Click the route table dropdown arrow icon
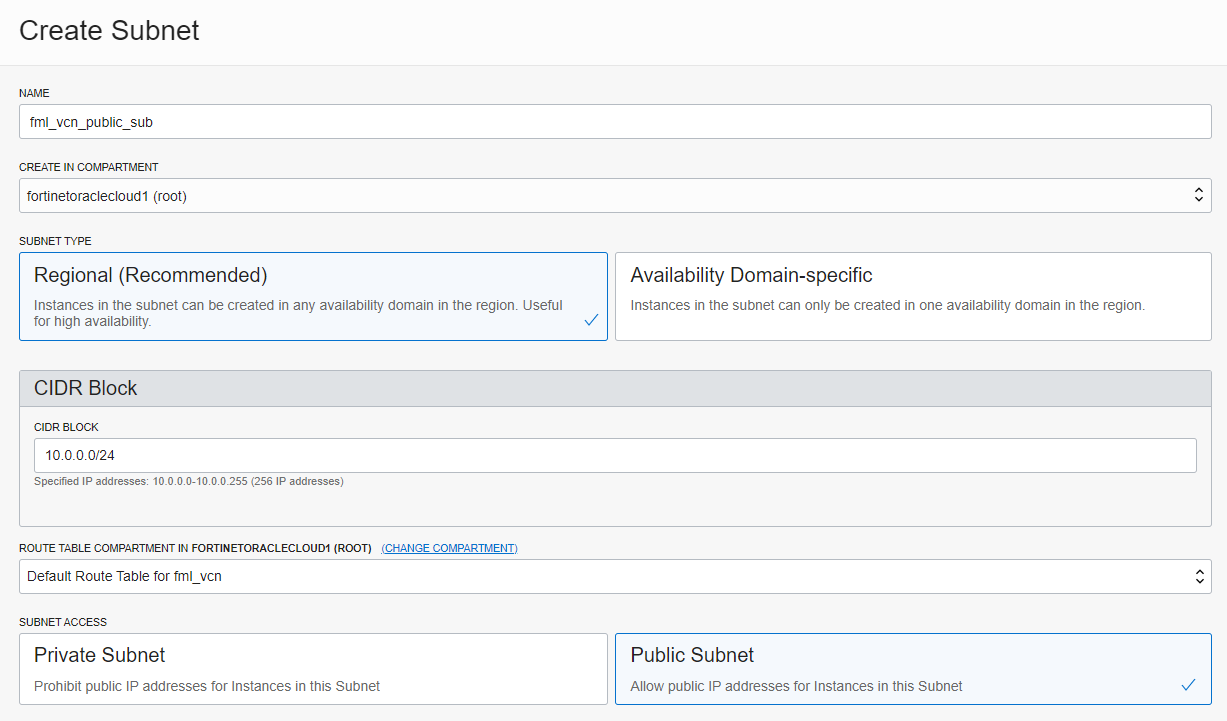The height and width of the screenshot is (721, 1227). (1199, 576)
